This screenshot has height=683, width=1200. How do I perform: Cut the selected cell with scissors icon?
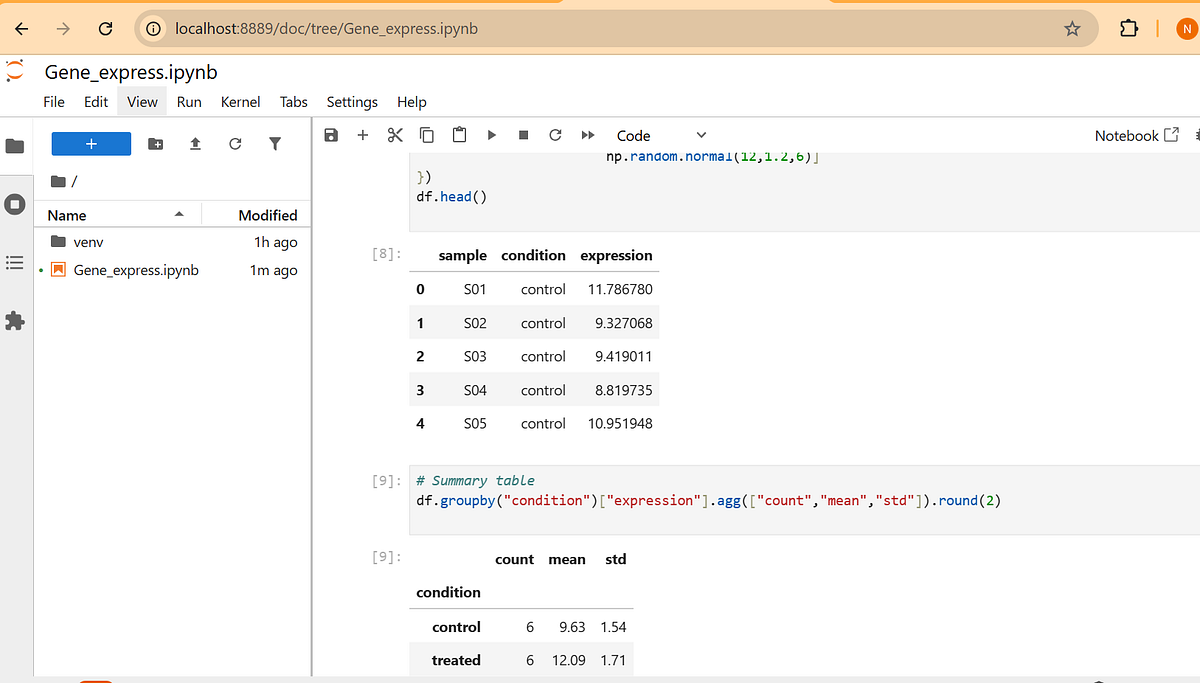click(x=395, y=135)
